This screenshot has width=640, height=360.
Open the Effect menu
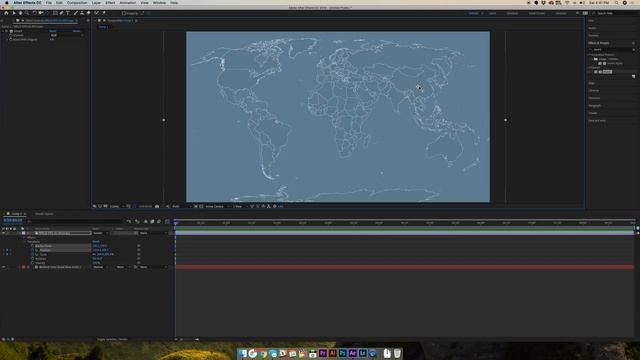click(x=110, y=3)
